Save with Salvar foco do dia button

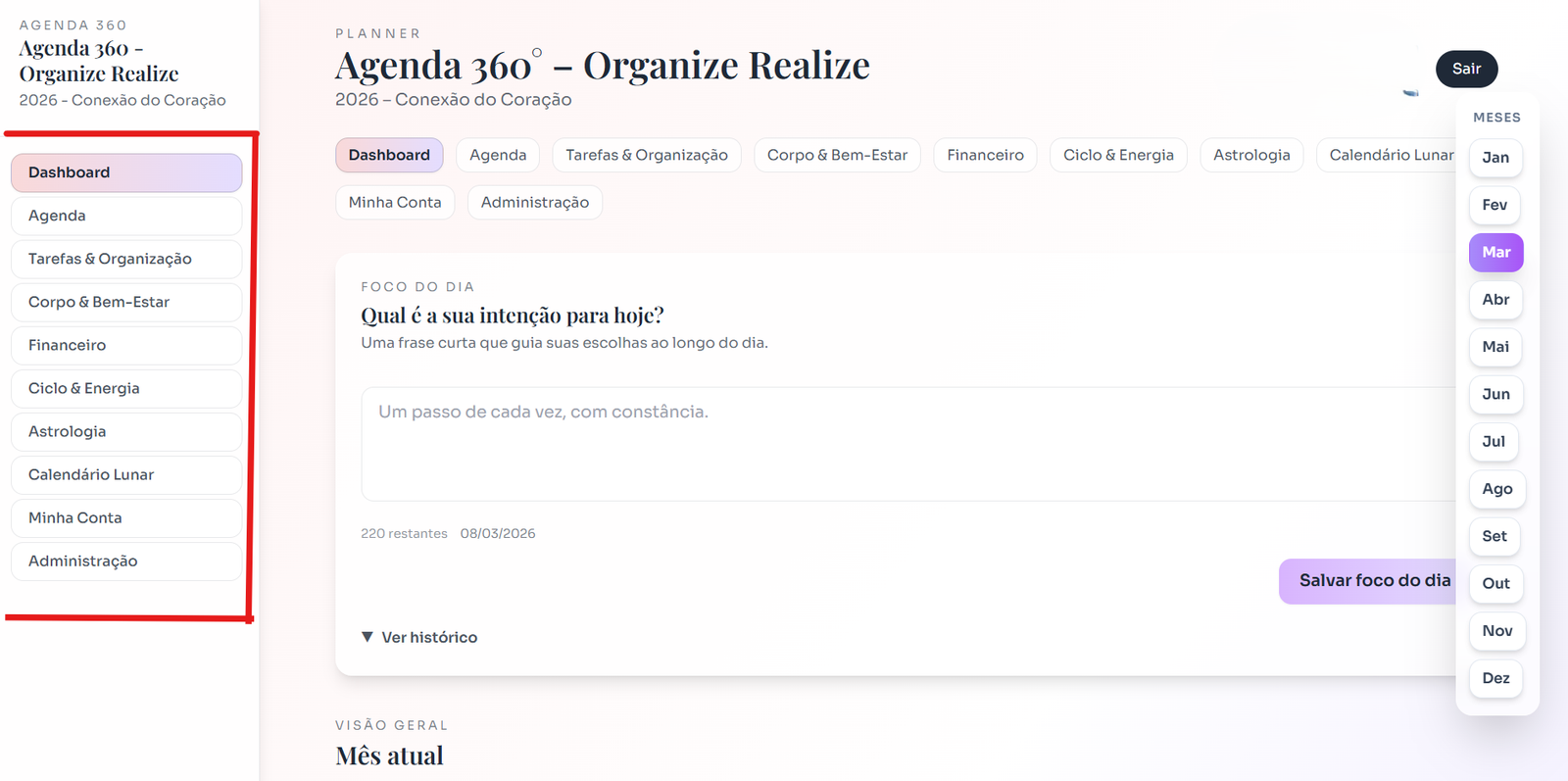pyautogui.click(x=1368, y=581)
